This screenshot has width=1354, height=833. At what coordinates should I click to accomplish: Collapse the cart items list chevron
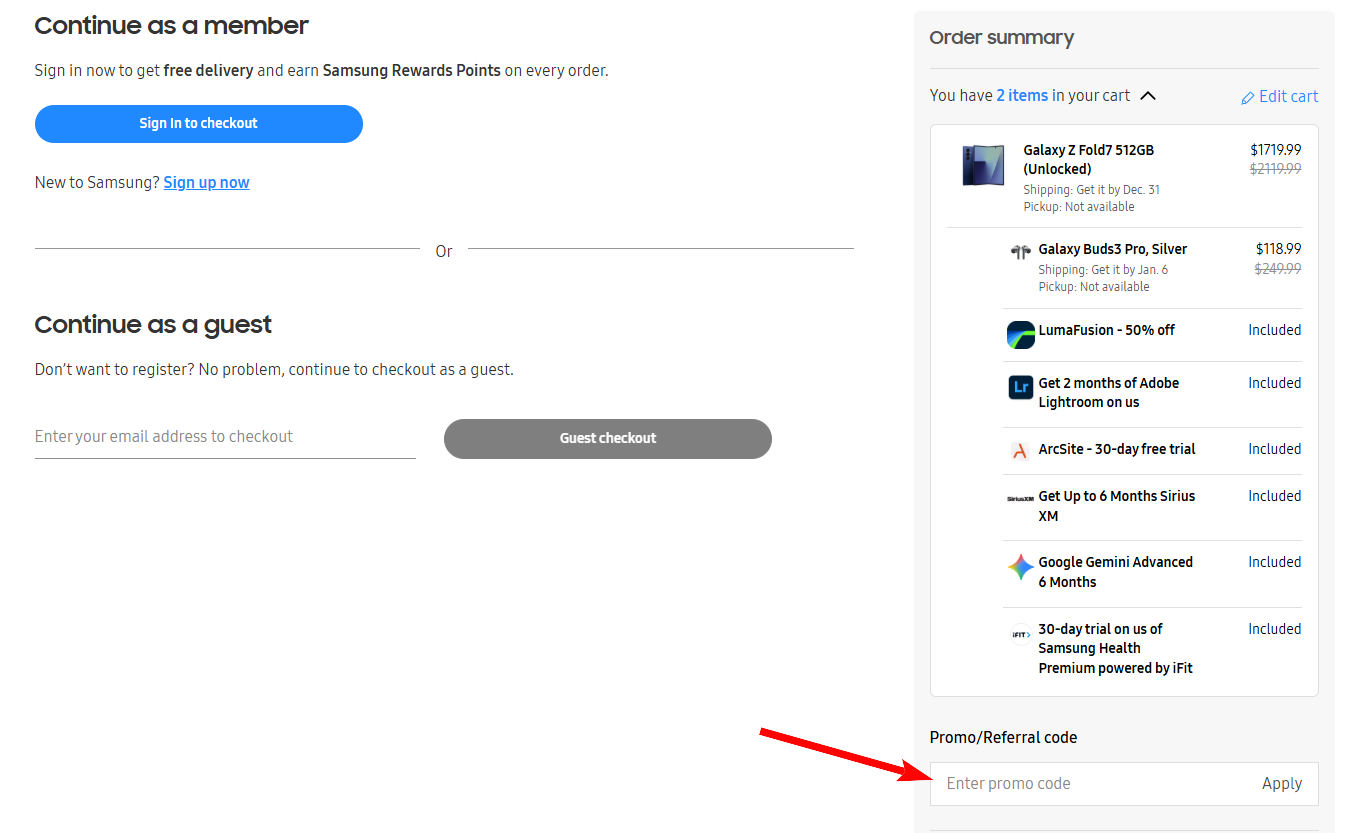pyautogui.click(x=1148, y=96)
